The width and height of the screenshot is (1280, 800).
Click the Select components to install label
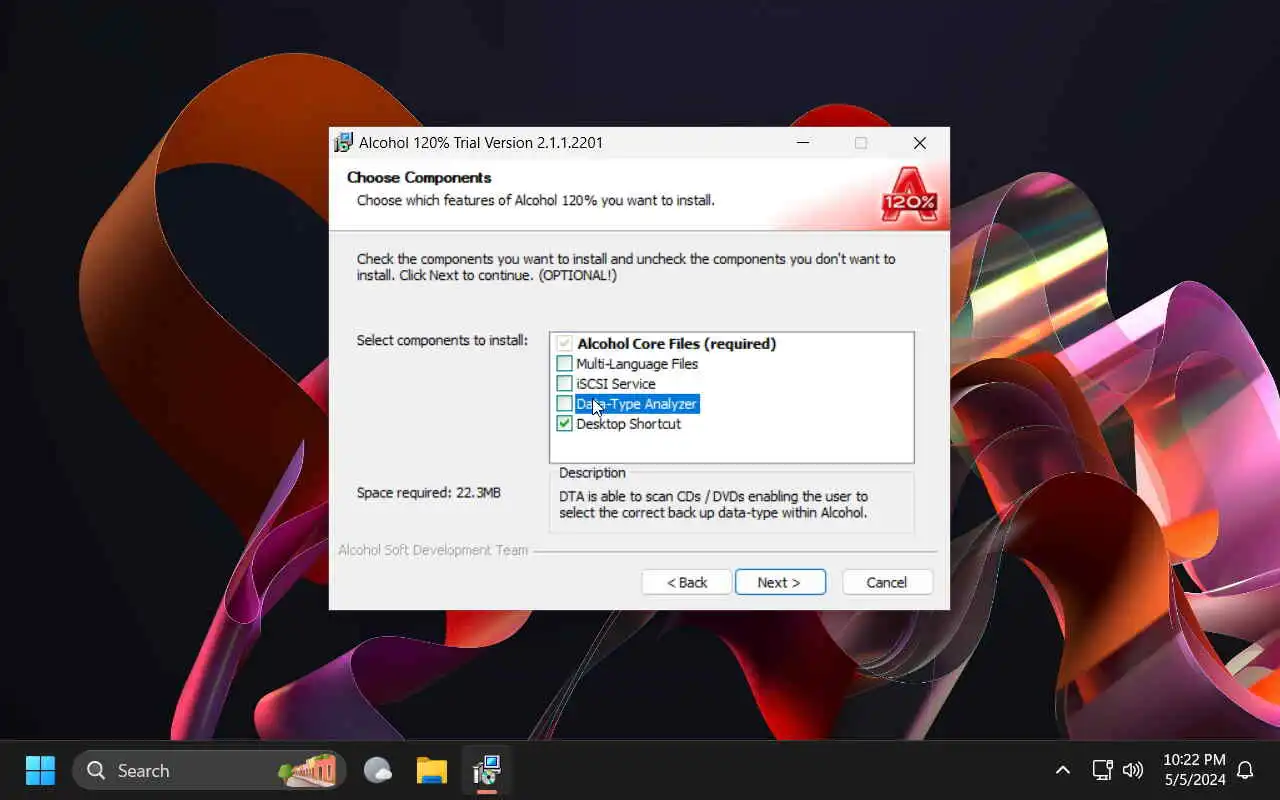pos(442,341)
